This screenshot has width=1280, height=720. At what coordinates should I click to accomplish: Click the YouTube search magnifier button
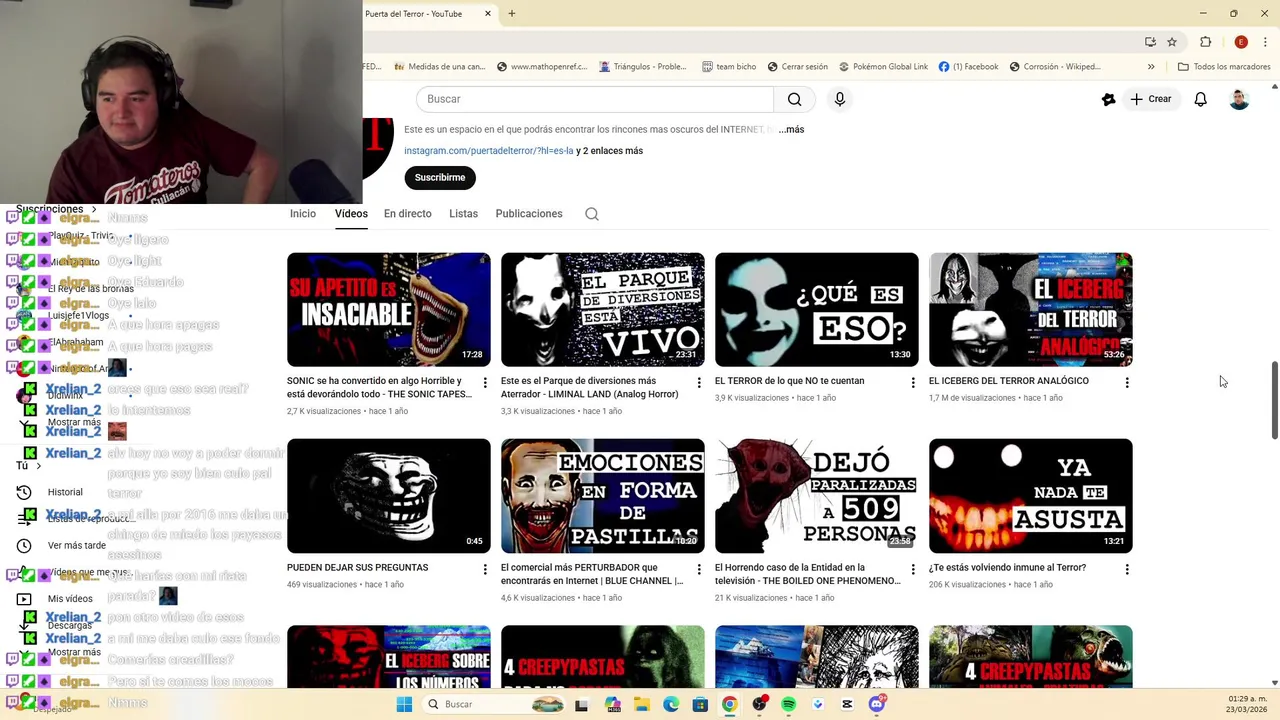[794, 99]
